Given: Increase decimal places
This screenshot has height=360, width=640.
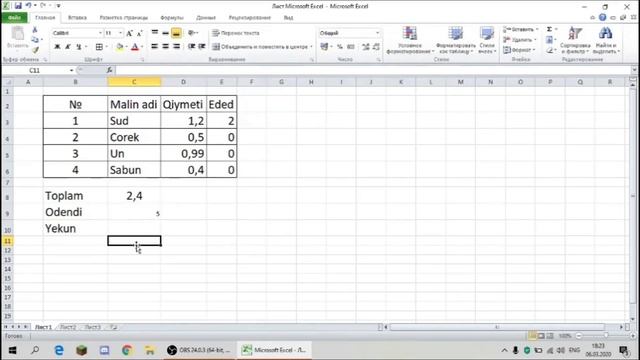Looking at the screenshot, I should click(x=365, y=47).
